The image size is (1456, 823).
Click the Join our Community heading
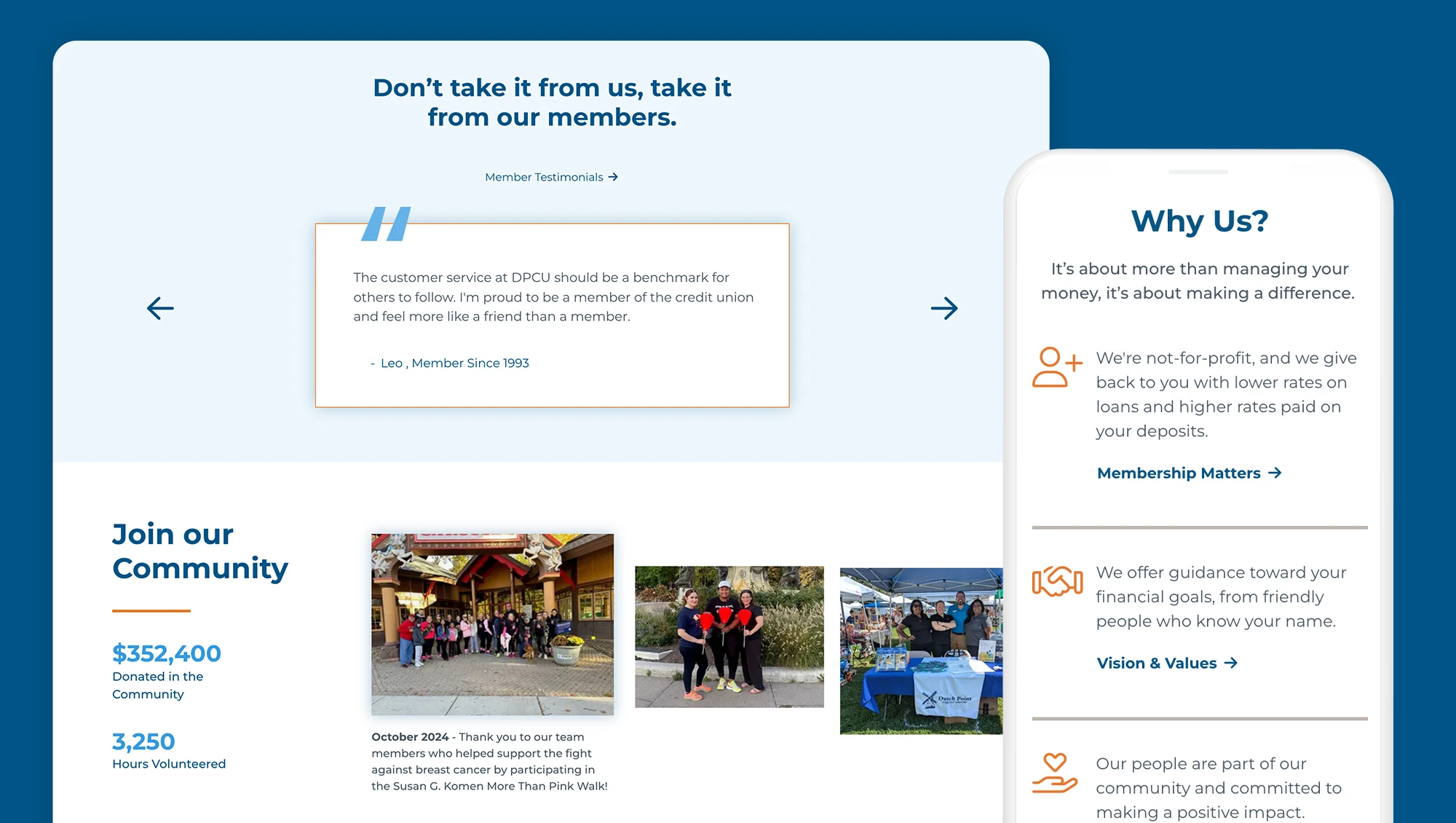click(x=200, y=551)
